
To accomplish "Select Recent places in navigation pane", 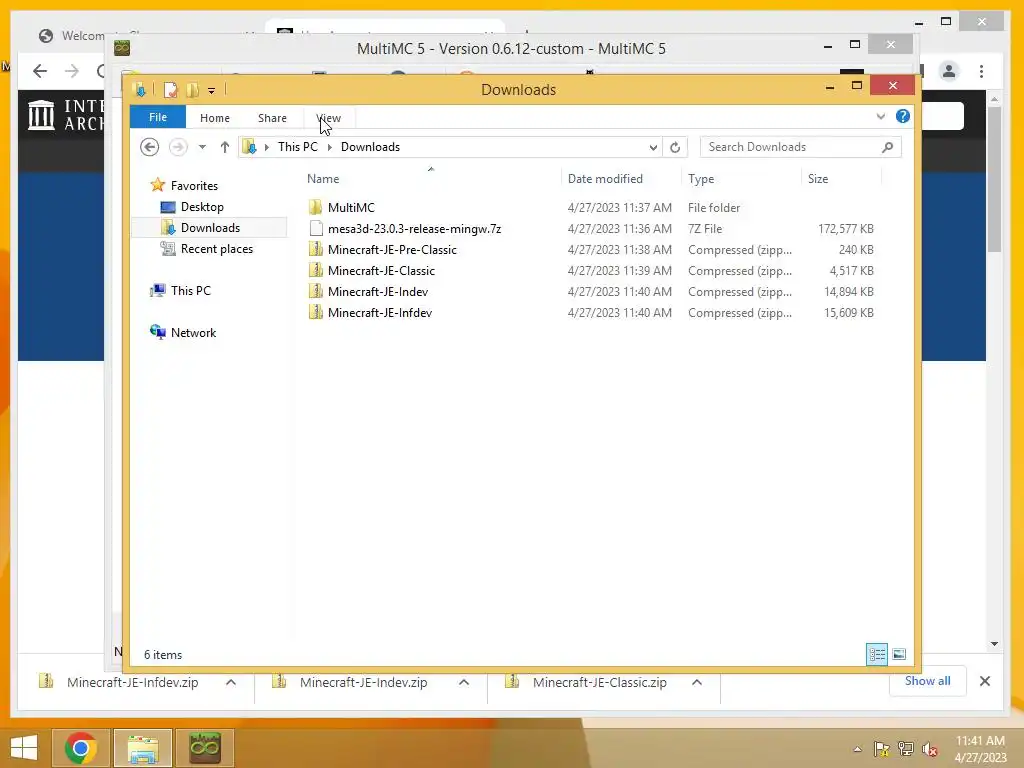I will pos(216,249).
